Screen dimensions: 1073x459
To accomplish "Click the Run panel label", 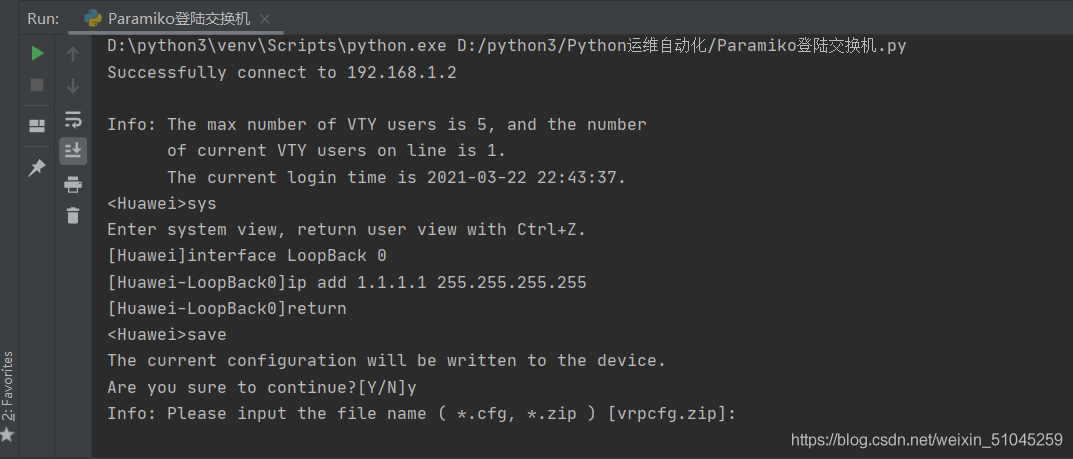I will pyautogui.click(x=43, y=19).
